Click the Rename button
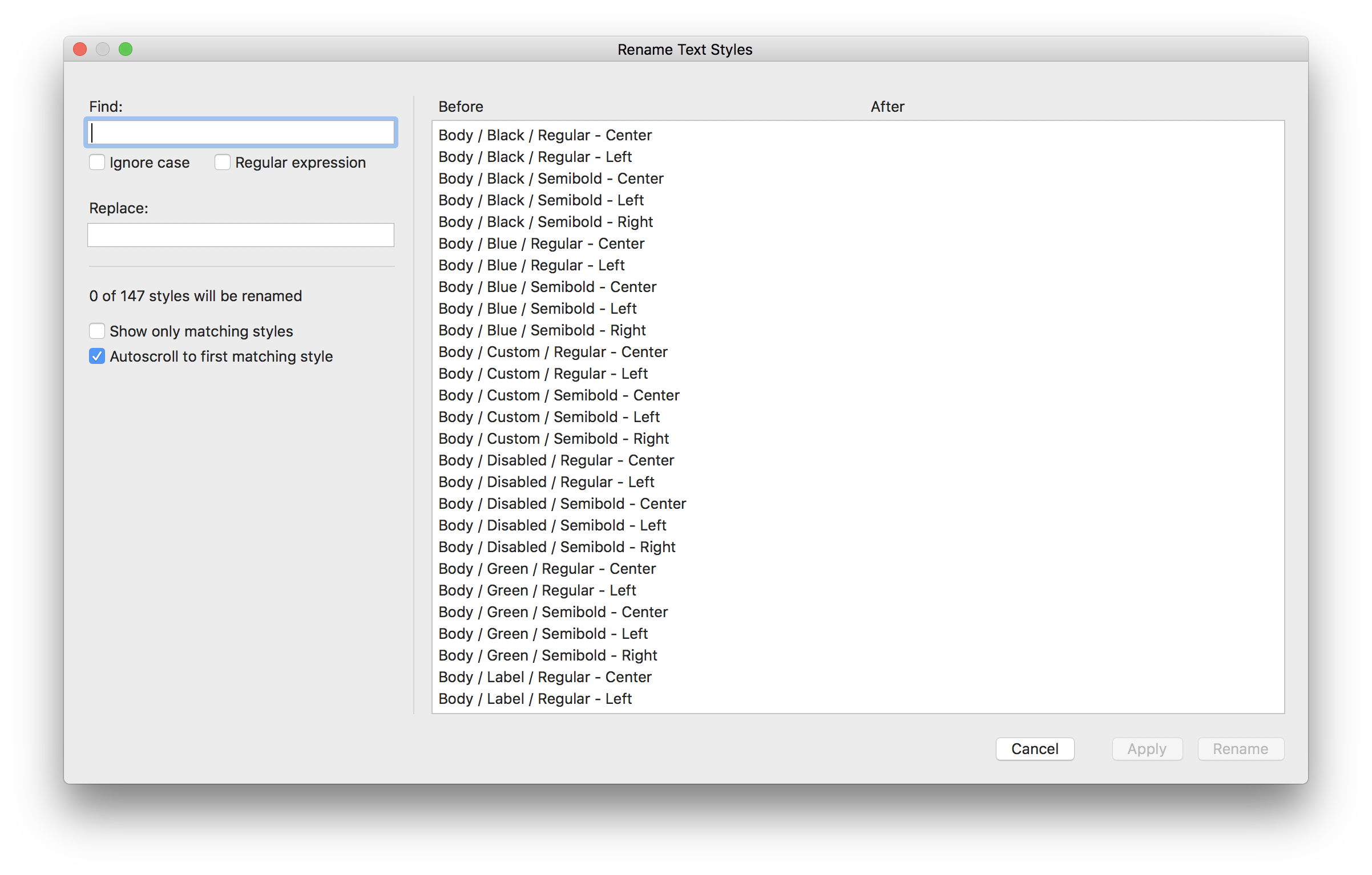The height and width of the screenshot is (875, 1372). [x=1240, y=749]
